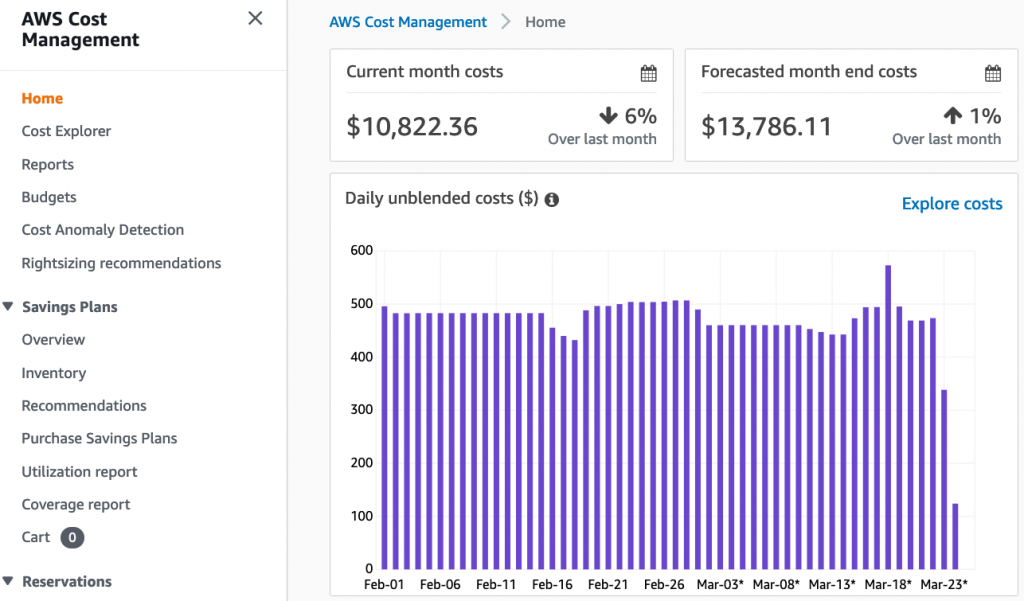Open the Coverage report
The height and width of the screenshot is (601, 1024).
(x=76, y=504)
